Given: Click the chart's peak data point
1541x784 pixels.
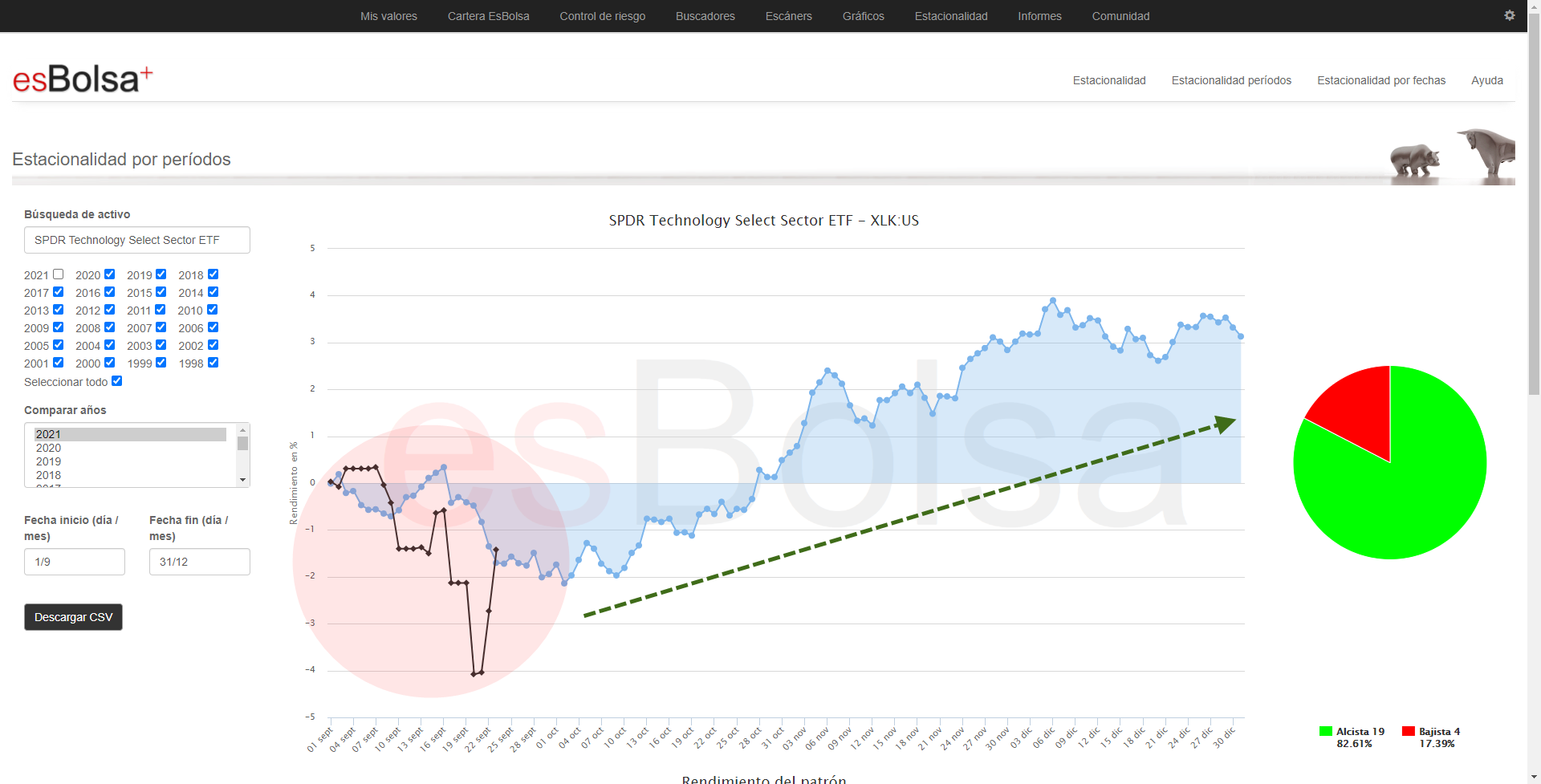Looking at the screenshot, I should pos(1052,300).
